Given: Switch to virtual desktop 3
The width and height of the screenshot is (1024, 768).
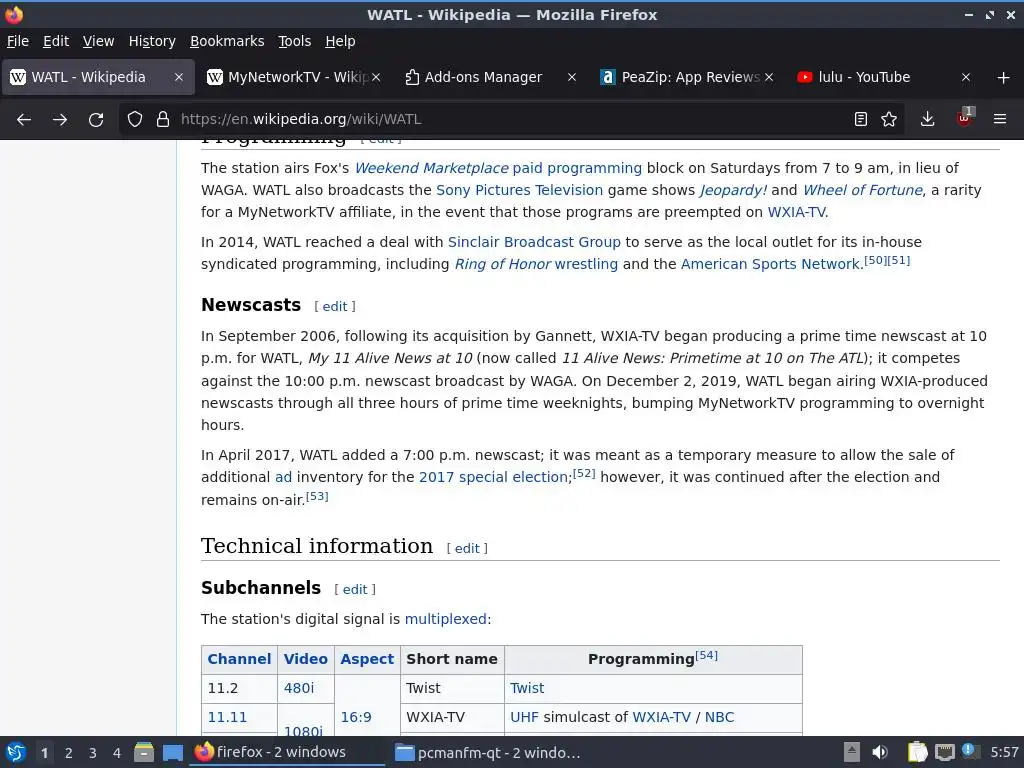Looking at the screenshot, I should 93,753.
